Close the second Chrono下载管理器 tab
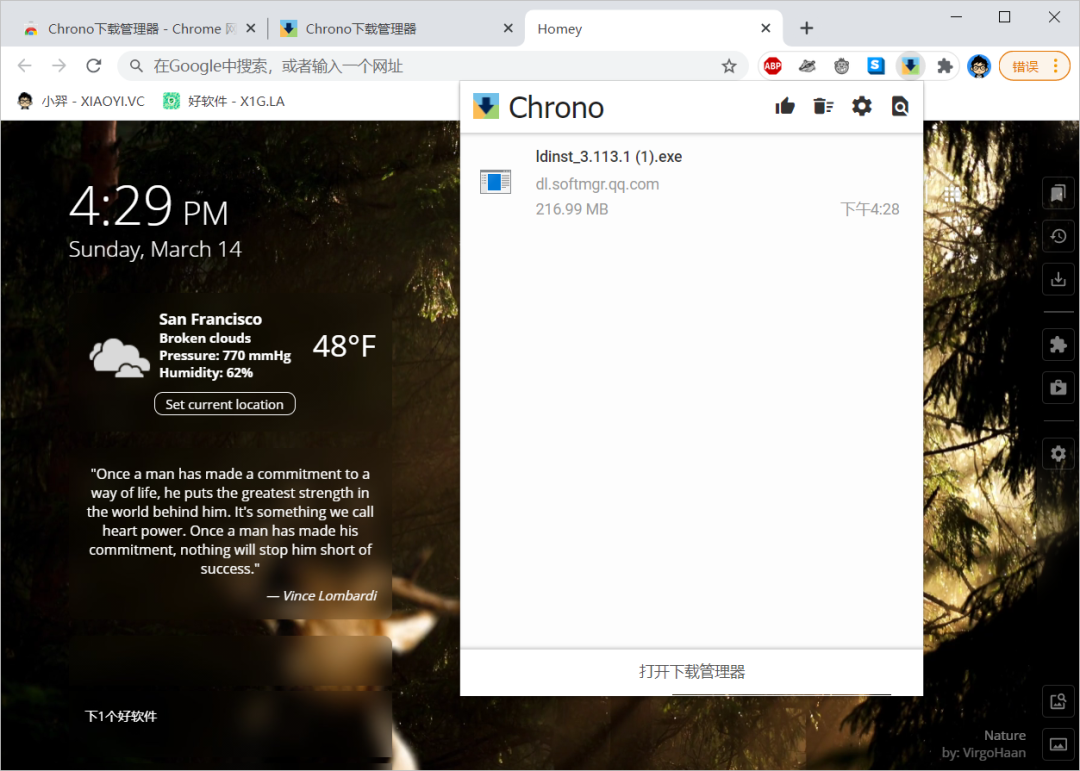 [x=508, y=29]
